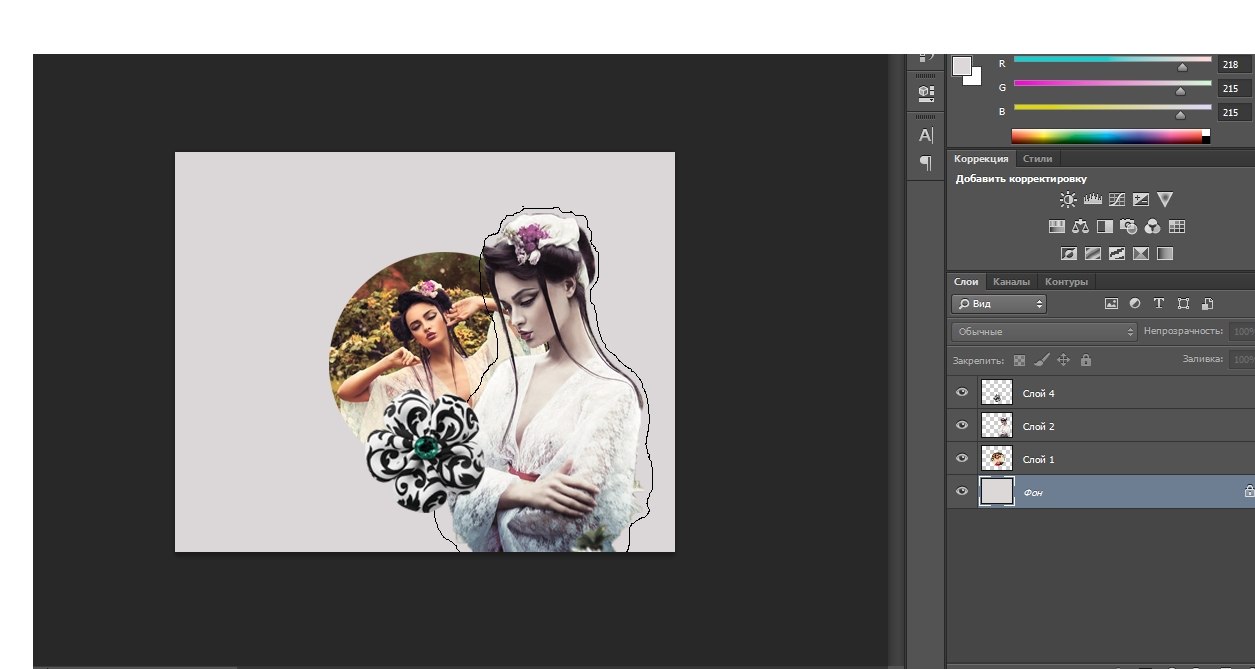Open the Character panel icon
The width and height of the screenshot is (1255, 669).
click(926, 135)
